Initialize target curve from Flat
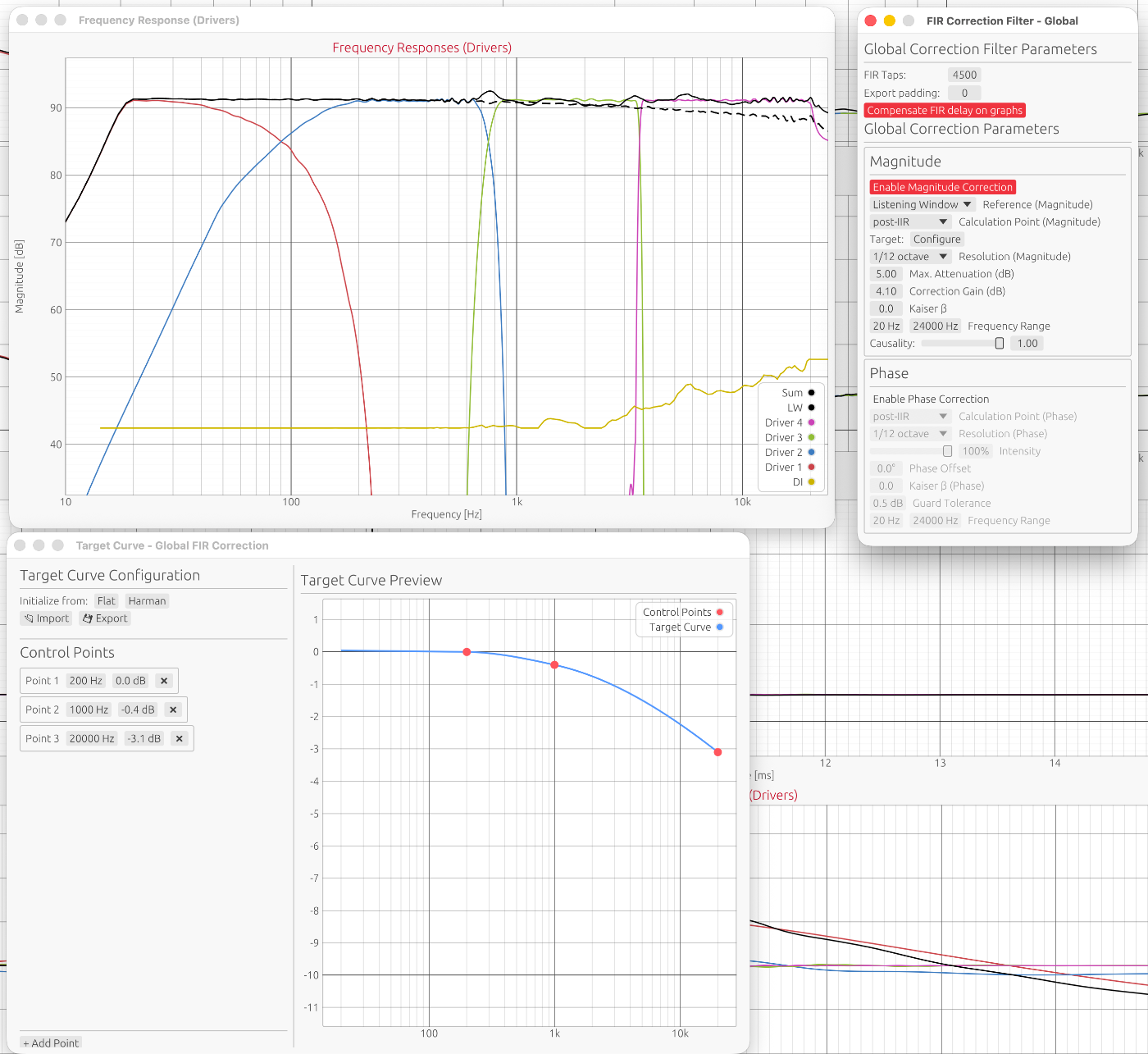The width and height of the screenshot is (1148, 1054). point(107,600)
